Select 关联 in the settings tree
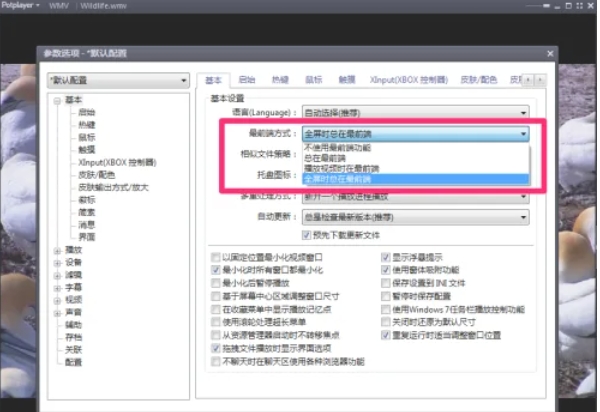 click(x=73, y=351)
